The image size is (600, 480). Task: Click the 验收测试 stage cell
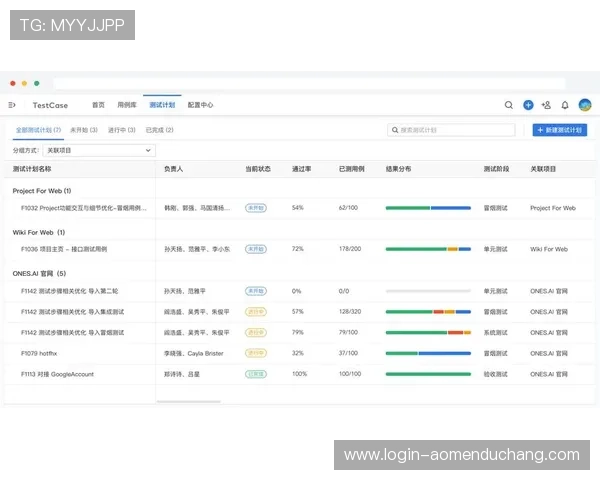(x=496, y=374)
